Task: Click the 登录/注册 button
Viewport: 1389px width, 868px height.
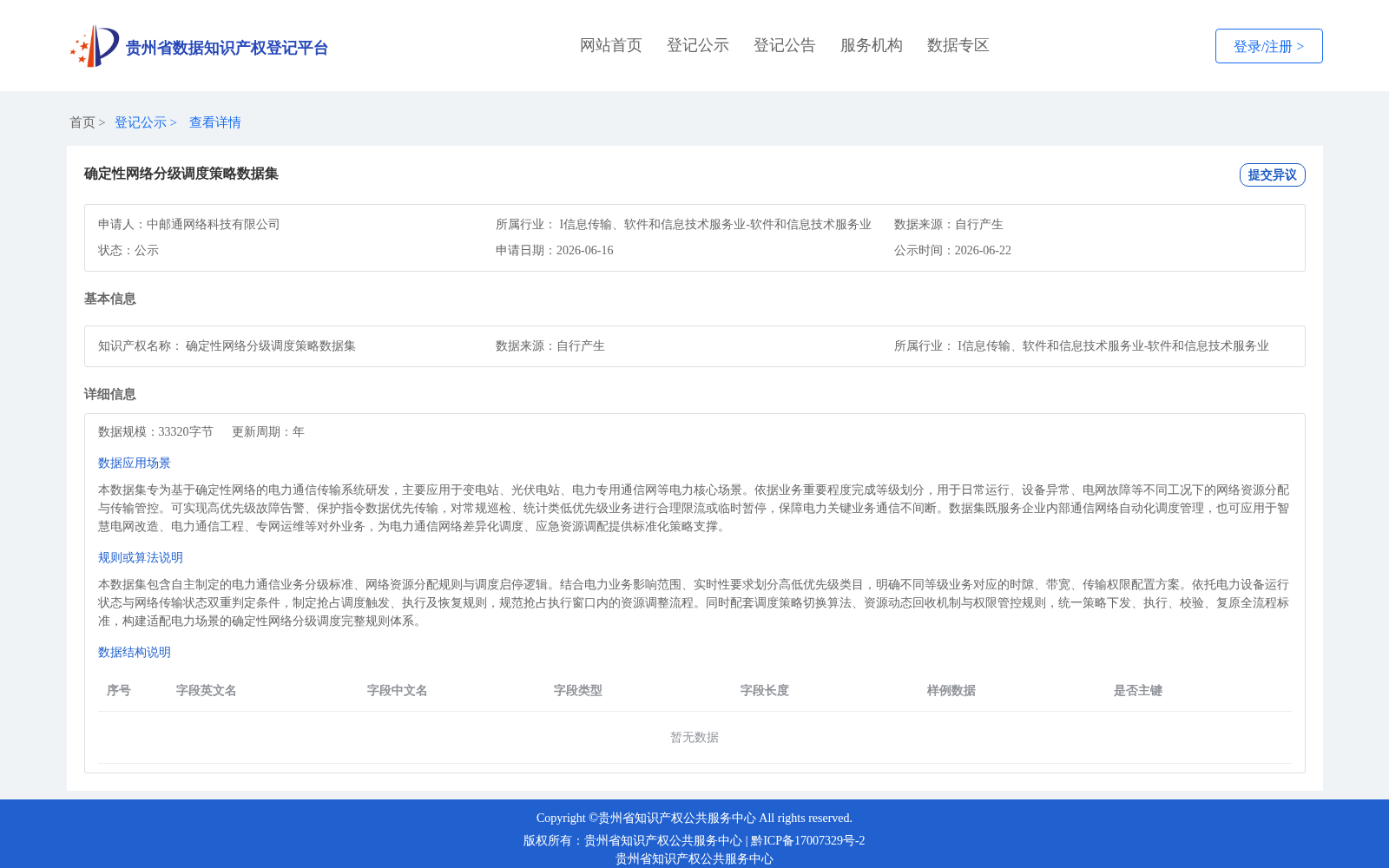Action: (x=1269, y=46)
